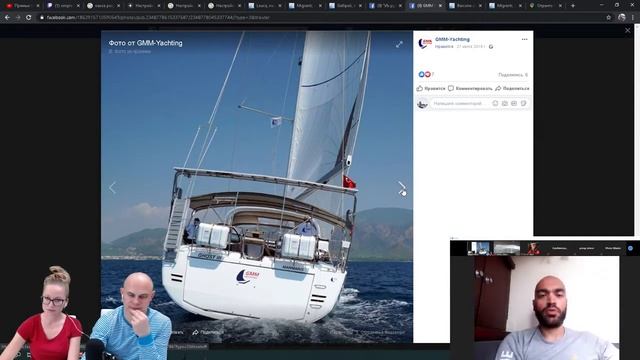Image resolution: width=640 pixels, height=360 pixels.
Task: Like the photo with 'Нравится' button
Action: [431, 88]
